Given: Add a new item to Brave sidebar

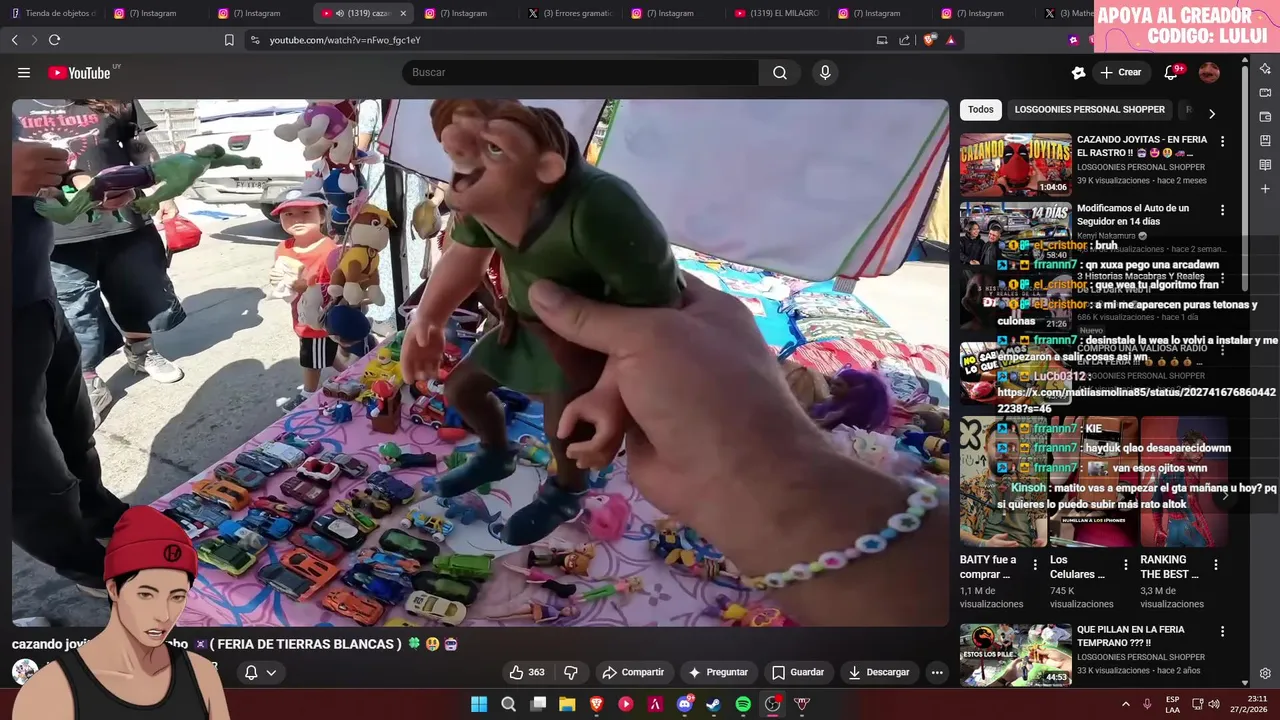Looking at the screenshot, I should pos(1265,189).
